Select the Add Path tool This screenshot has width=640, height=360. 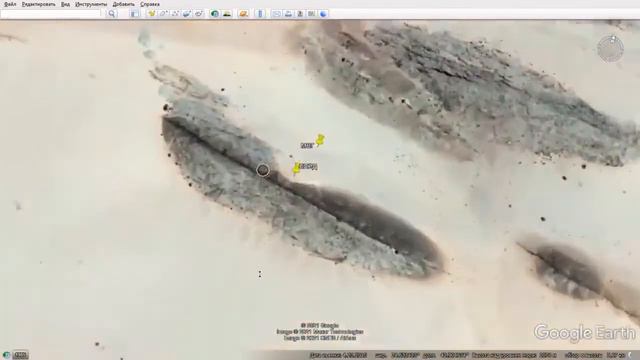click(175, 13)
